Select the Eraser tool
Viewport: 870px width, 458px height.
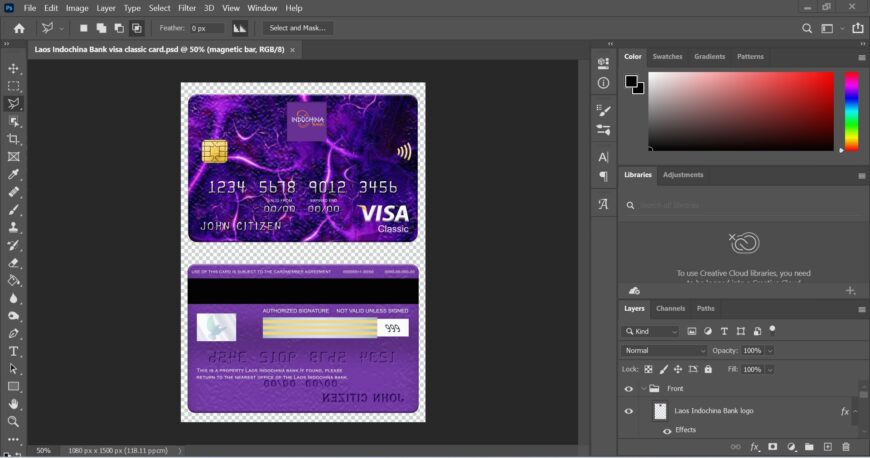tap(13, 263)
